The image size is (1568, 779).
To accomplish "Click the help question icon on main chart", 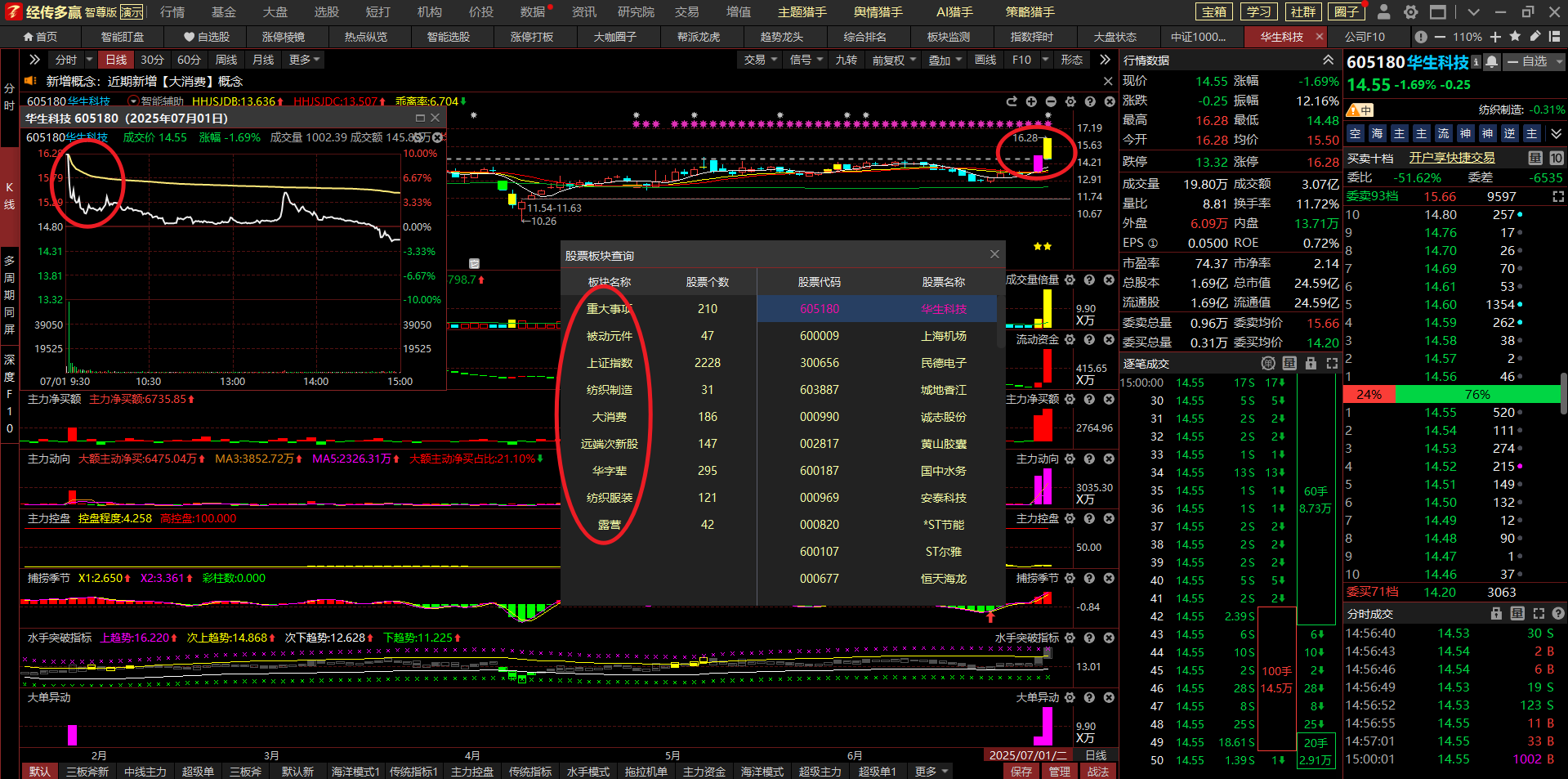I will [x=1090, y=101].
